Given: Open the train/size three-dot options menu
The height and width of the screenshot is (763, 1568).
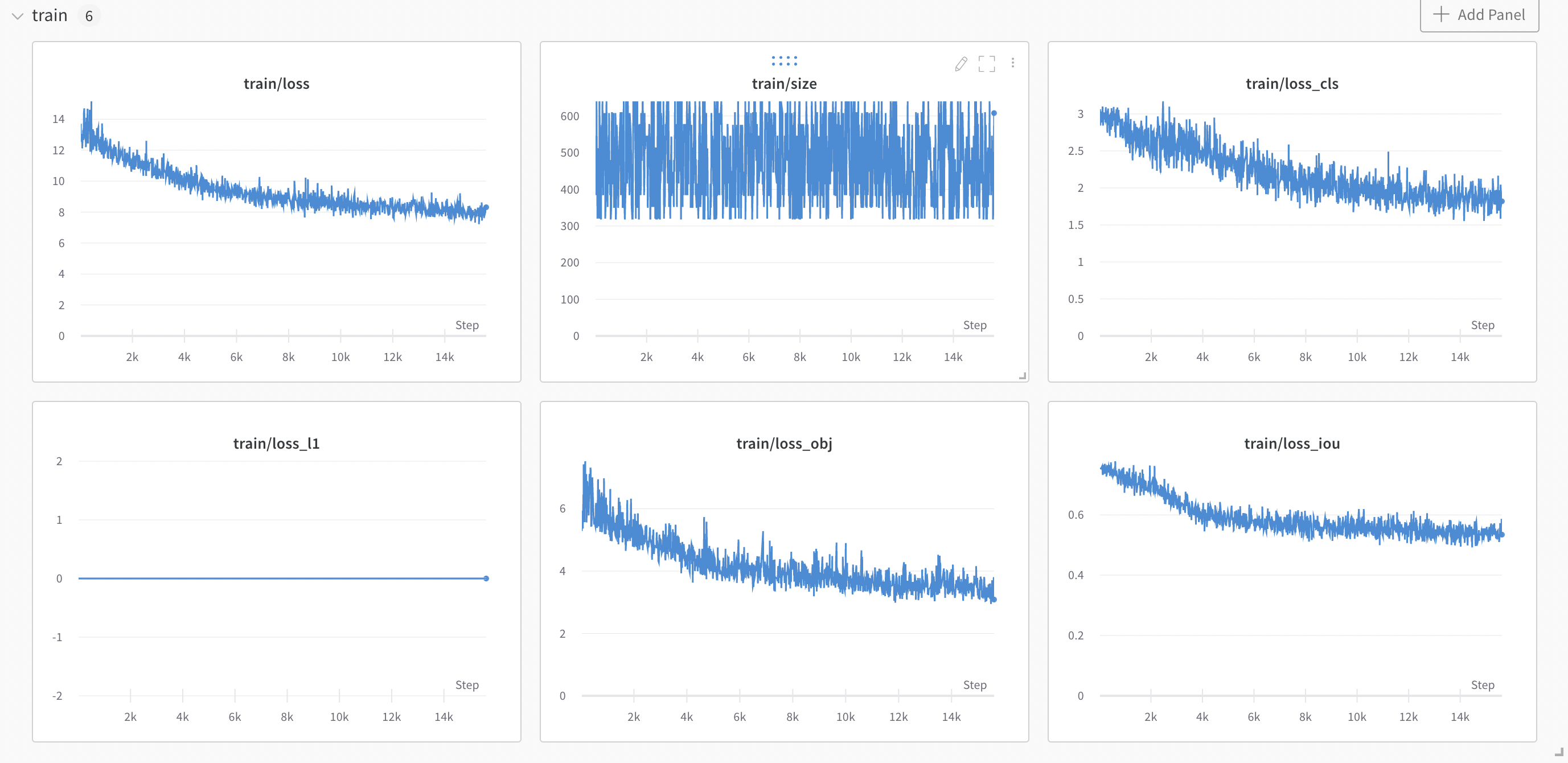Looking at the screenshot, I should [1013, 62].
